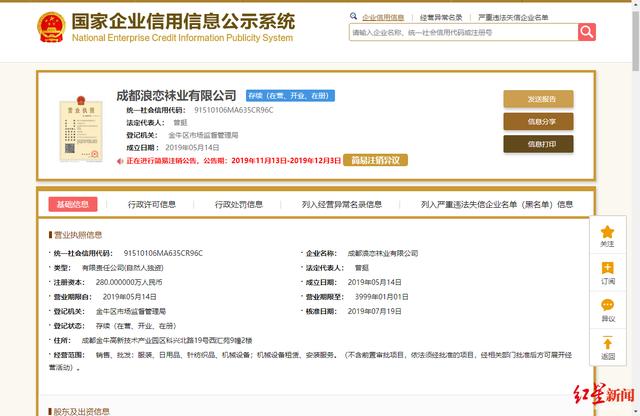Click the 经营范围 business scope text
This screenshot has height=416, width=640.
click(x=311, y=361)
